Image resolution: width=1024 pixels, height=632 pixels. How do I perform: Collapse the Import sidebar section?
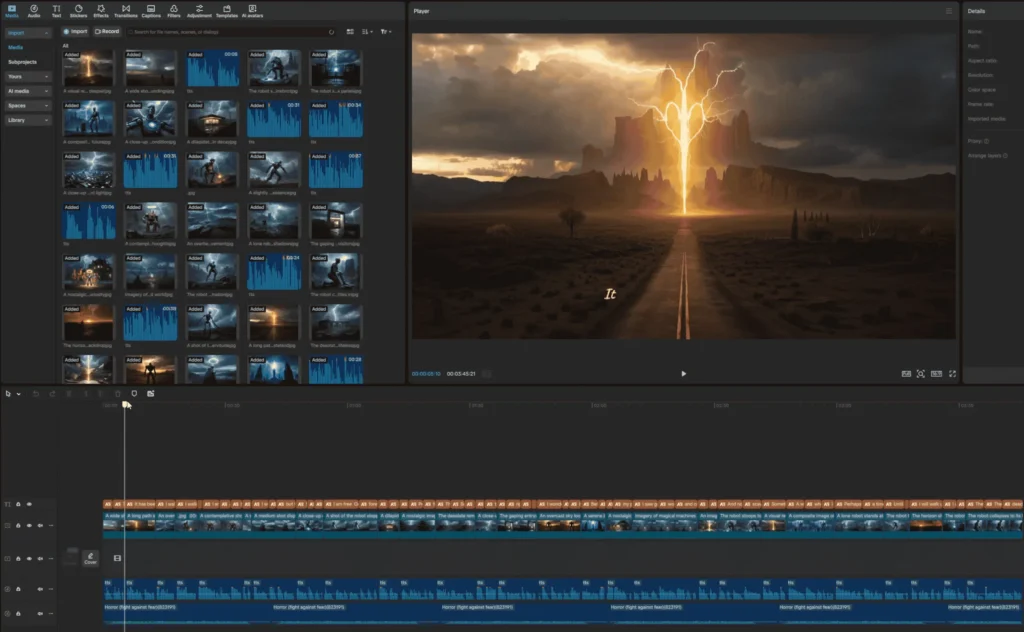coord(27,33)
